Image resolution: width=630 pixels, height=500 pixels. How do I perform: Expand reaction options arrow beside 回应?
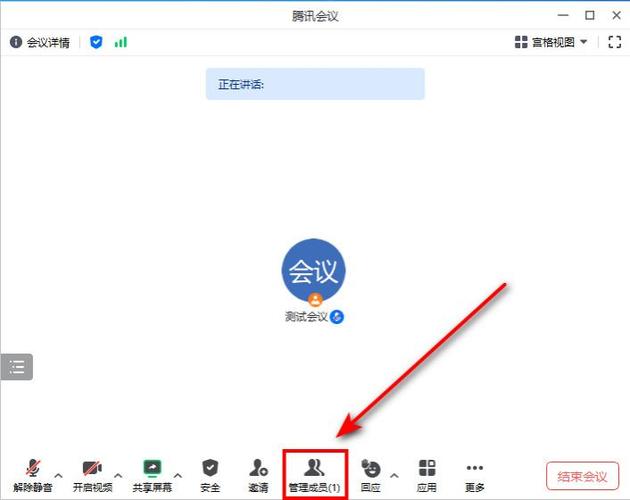pyautogui.click(x=395, y=475)
